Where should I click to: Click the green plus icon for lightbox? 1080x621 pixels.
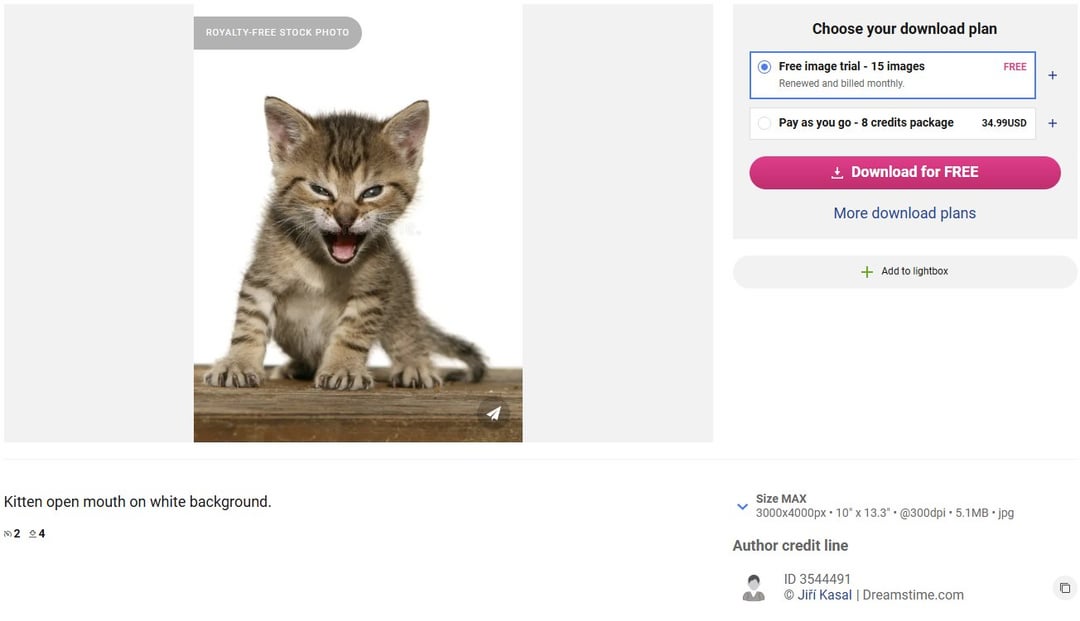pos(866,272)
